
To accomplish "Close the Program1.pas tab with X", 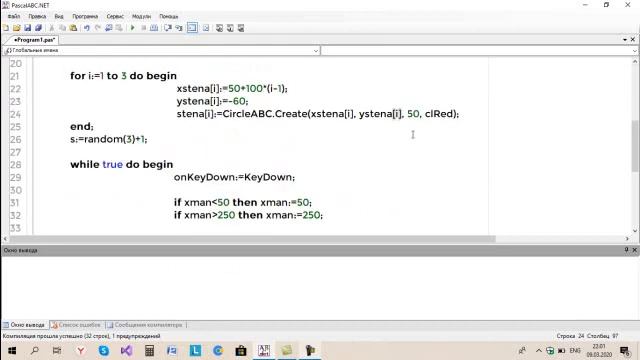I will coord(633,40).
